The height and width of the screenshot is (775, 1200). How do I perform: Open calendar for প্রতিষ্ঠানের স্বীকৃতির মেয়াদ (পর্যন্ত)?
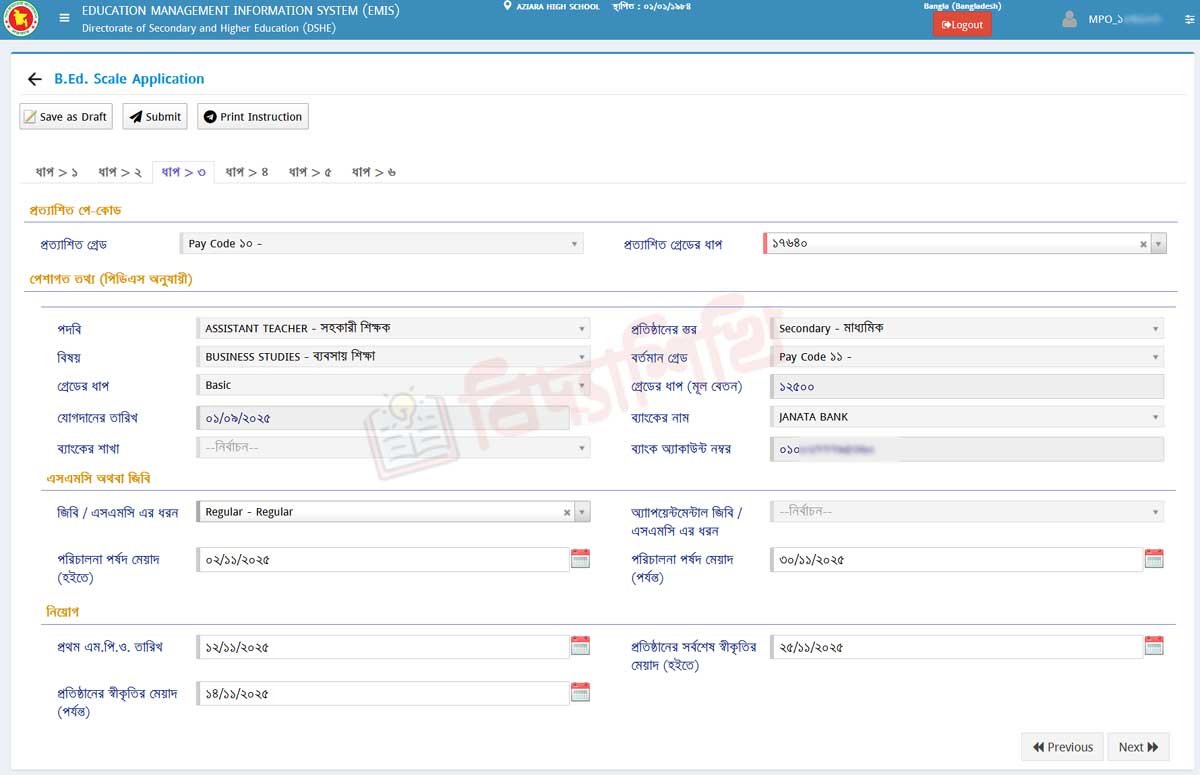580,692
